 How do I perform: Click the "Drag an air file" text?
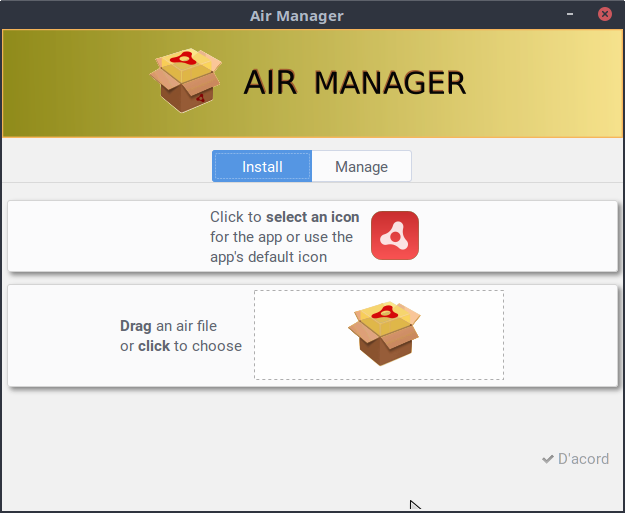click(168, 326)
